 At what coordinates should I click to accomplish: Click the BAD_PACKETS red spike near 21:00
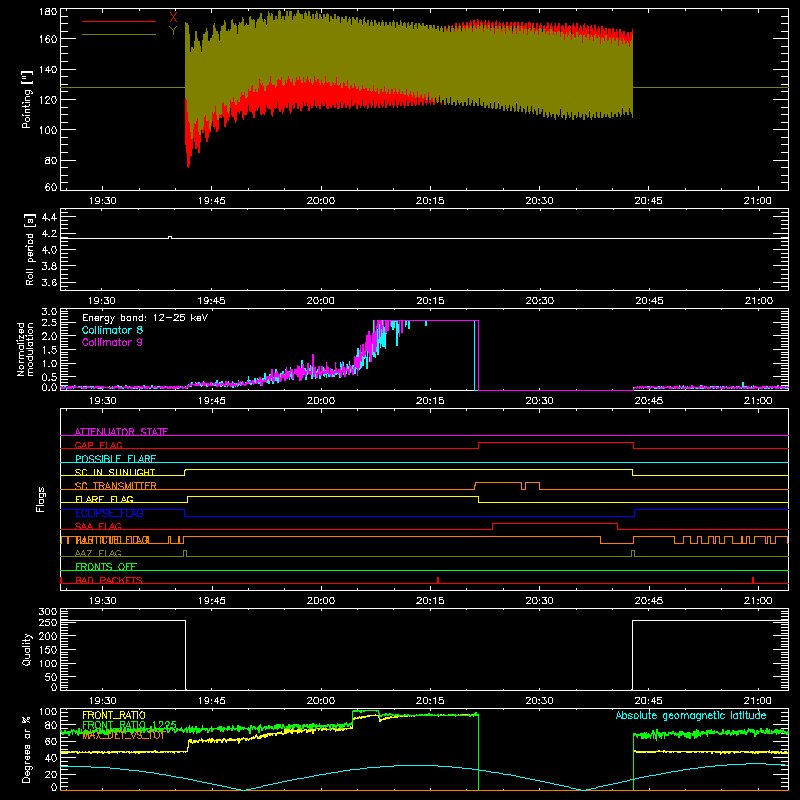pyautogui.click(x=753, y=580)
